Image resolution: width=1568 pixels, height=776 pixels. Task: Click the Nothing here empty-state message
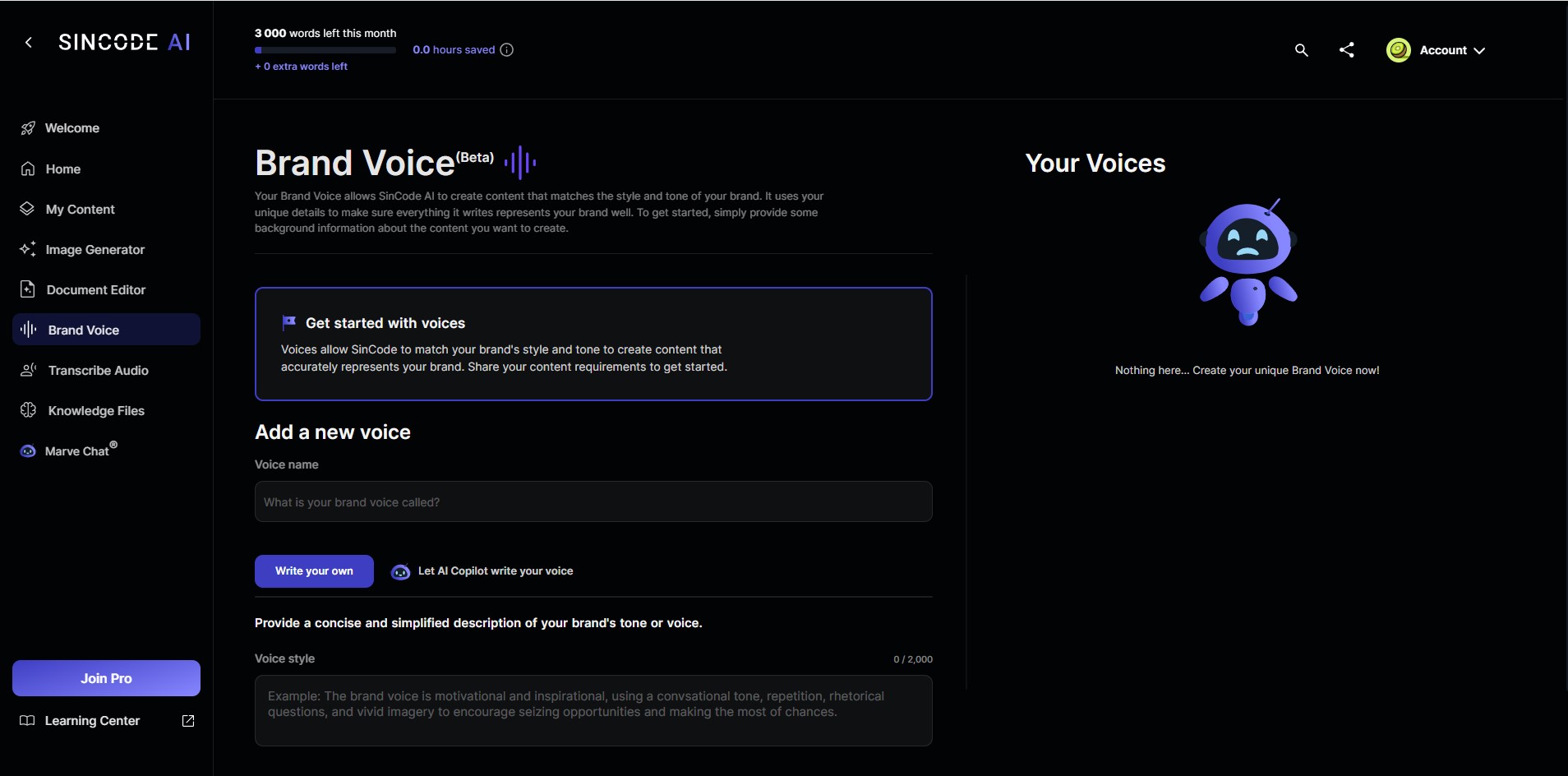pyautogui.click(x=1247, y=371)
